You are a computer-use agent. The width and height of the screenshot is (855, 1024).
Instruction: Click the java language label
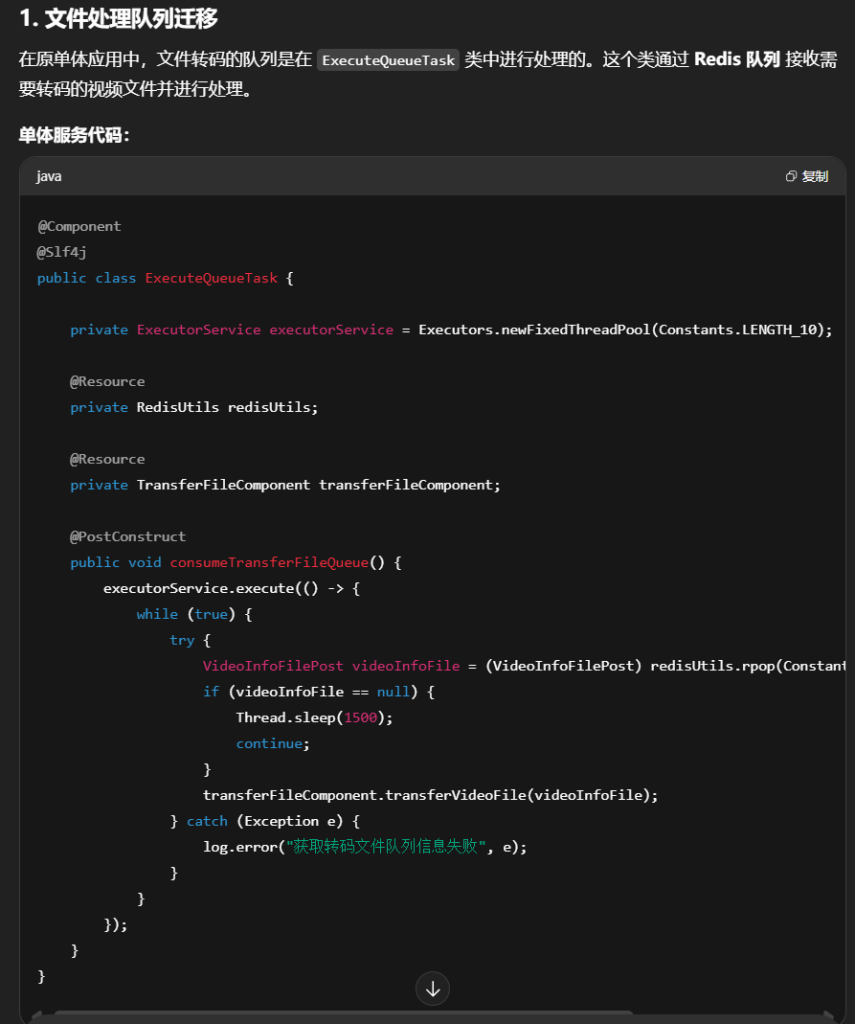tap(49, 176)
